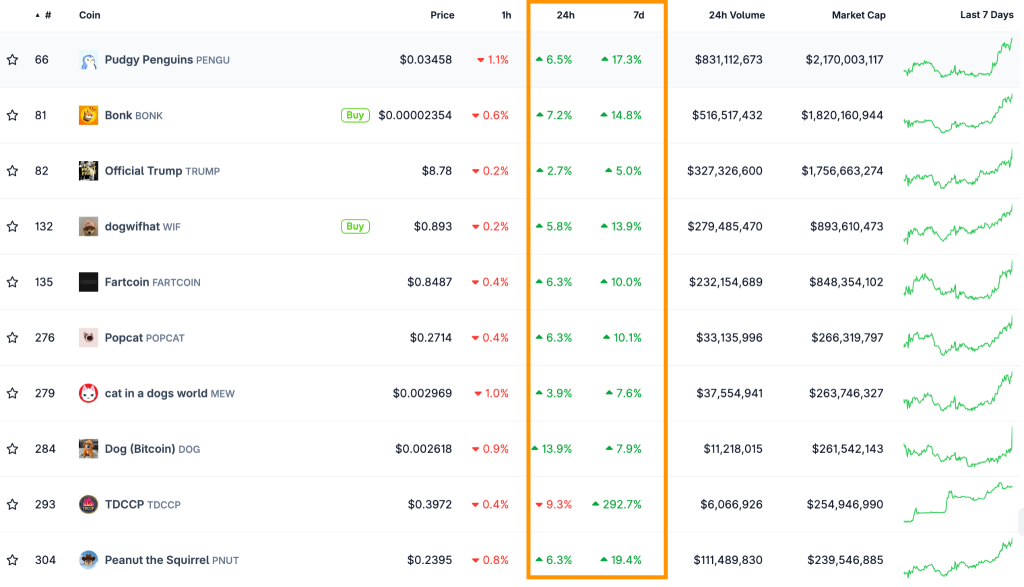Open Fartcoin 7-day sparkline chart
This screenshot has height=587, width=1024.
click(x=958, y=280)
